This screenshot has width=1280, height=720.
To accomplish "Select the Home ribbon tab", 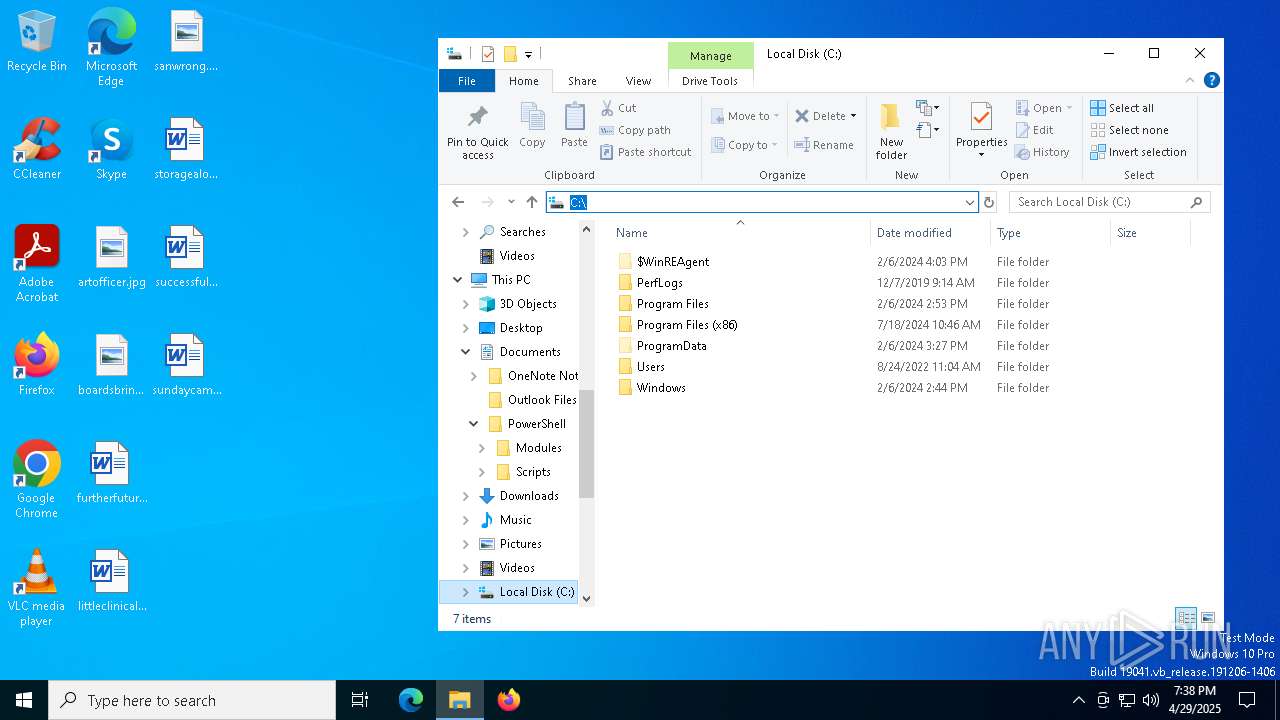I will [524, 81].
